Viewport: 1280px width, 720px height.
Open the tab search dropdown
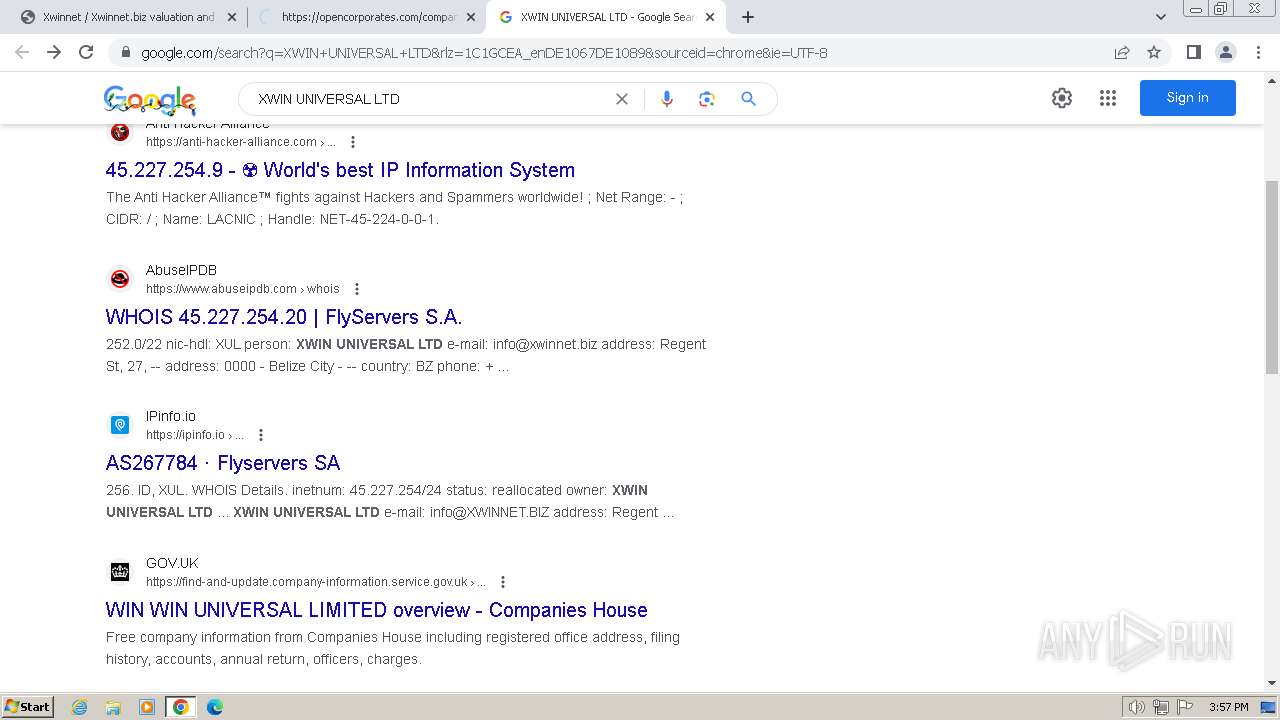(x=1161, y=17)
